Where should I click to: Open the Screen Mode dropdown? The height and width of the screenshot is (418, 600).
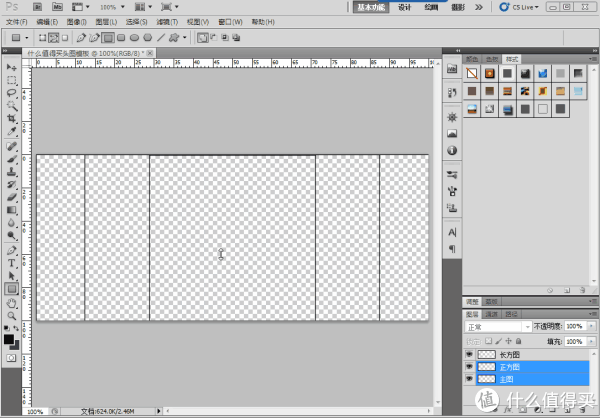(x=170, y=7)
